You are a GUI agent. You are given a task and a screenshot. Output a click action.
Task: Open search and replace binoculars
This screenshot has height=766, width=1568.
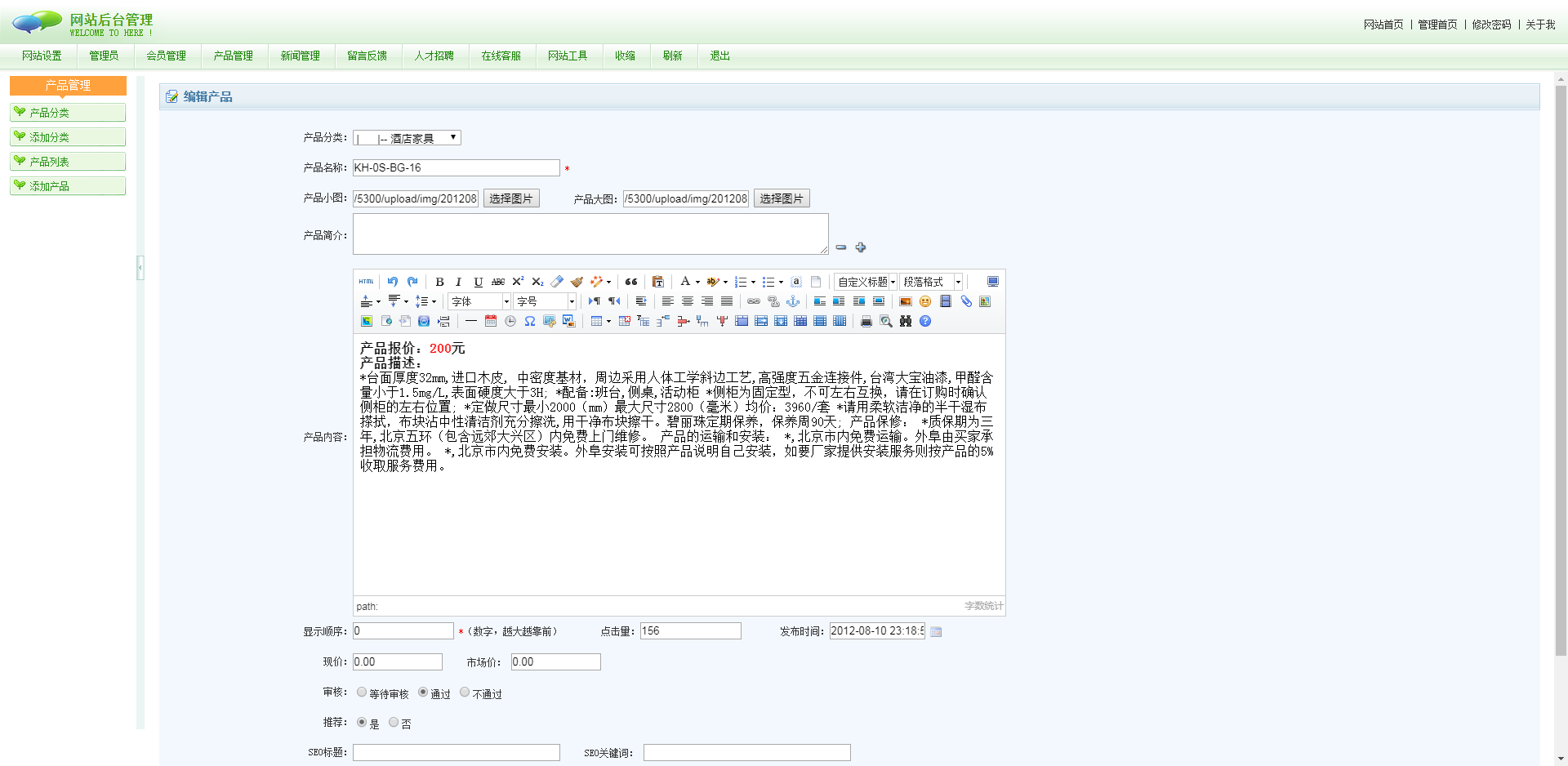pos(906,321)
